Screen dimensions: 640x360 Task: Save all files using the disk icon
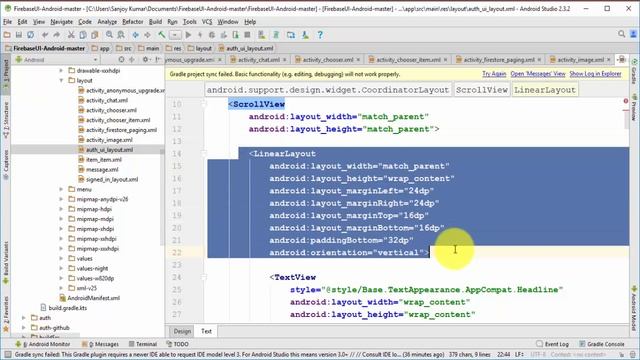tap(18, 35)
